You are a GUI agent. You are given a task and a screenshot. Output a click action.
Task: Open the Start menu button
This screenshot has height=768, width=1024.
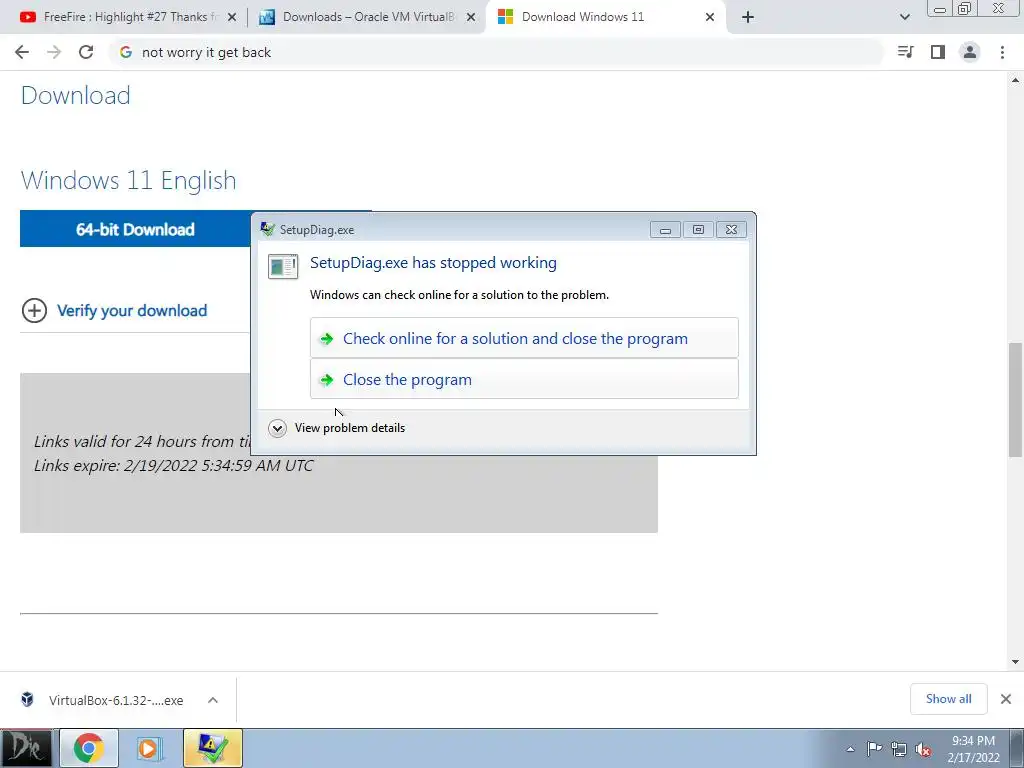(26, 748)
